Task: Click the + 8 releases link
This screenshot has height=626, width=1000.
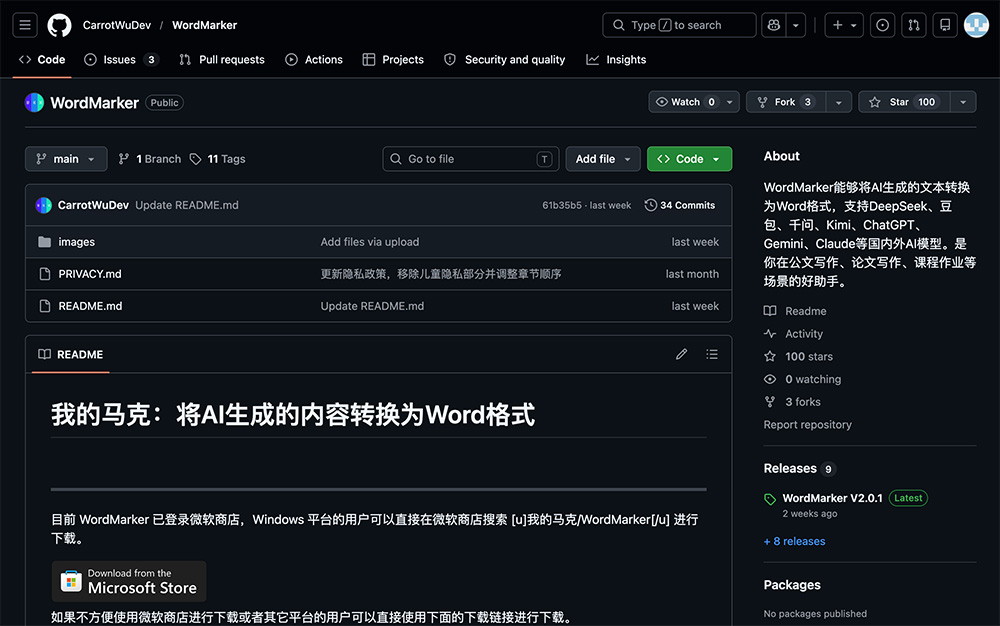Action: 795,541
